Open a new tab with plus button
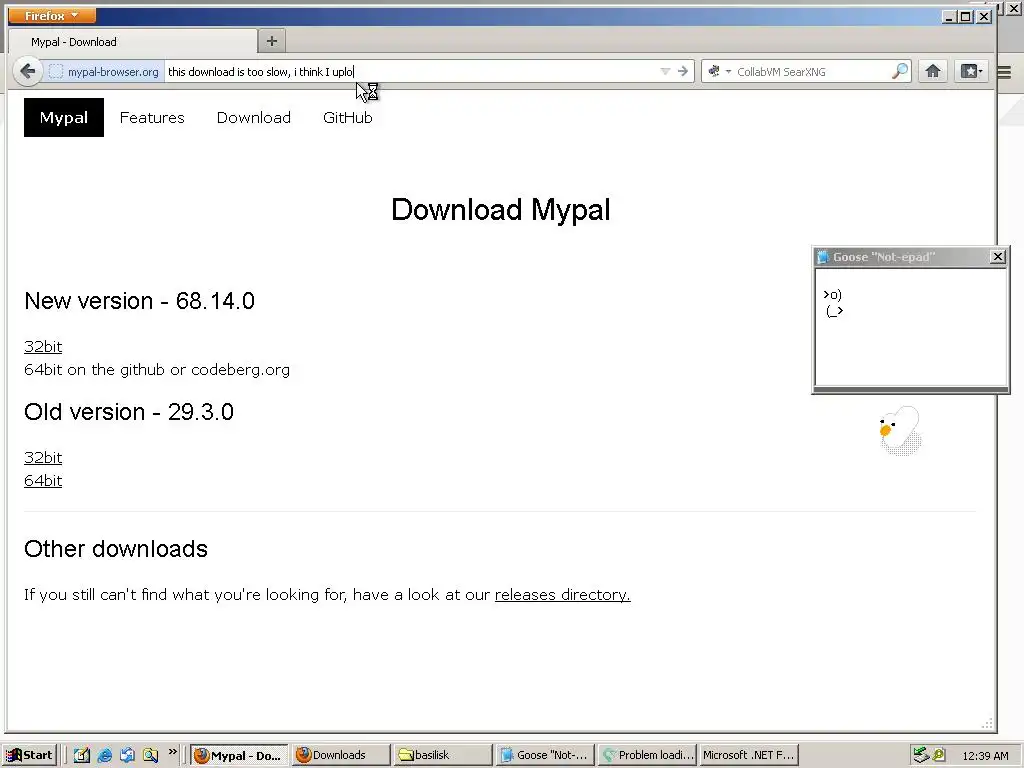1024x768 pixels. (272, 41)
